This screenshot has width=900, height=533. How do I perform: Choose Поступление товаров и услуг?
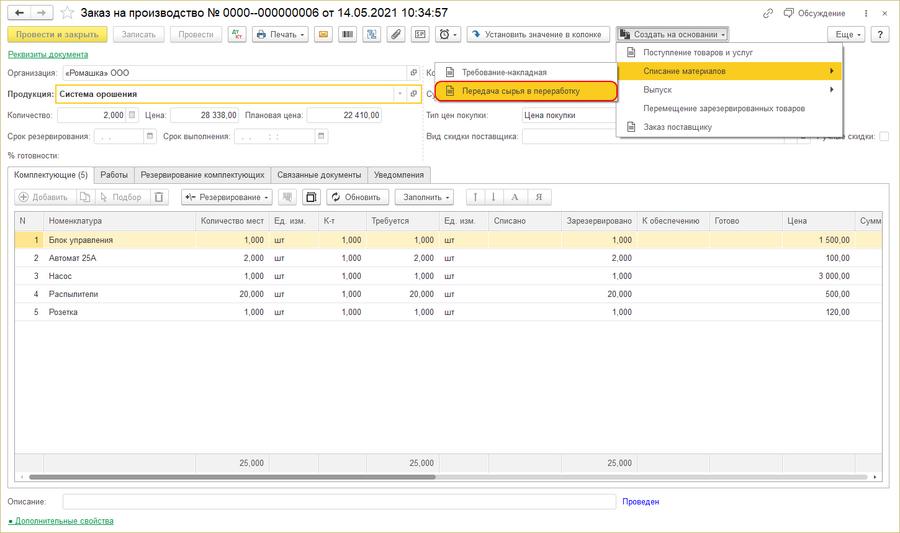click(730, 52)
